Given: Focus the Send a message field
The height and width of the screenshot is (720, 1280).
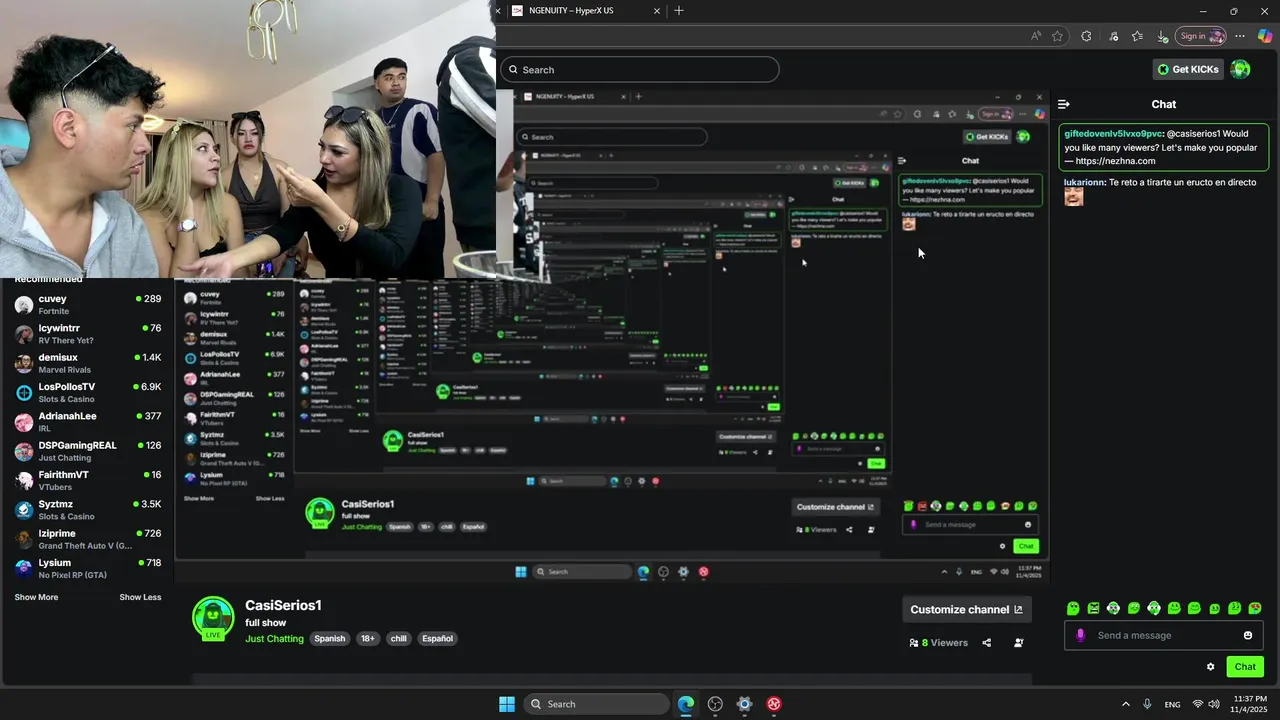Looking at the screenshot, I should [1165, 635].
